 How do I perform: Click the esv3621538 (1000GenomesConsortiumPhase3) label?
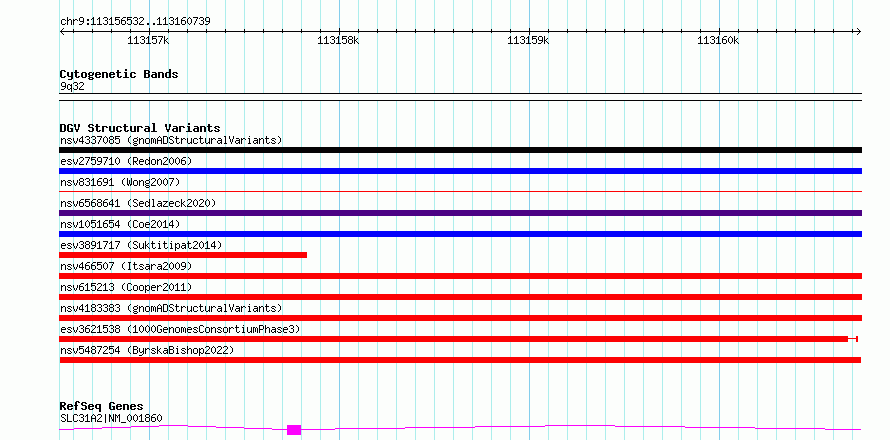(180, 329)
